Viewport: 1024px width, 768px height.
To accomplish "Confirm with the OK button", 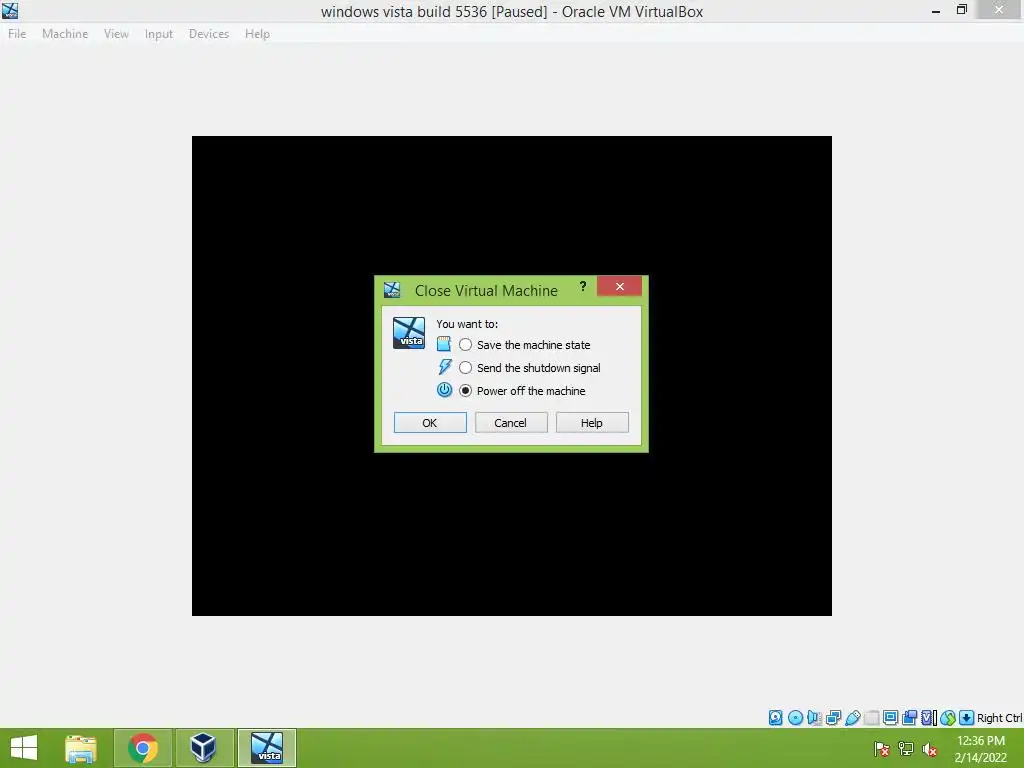I will pyautogui.click(x=430, y=423).
